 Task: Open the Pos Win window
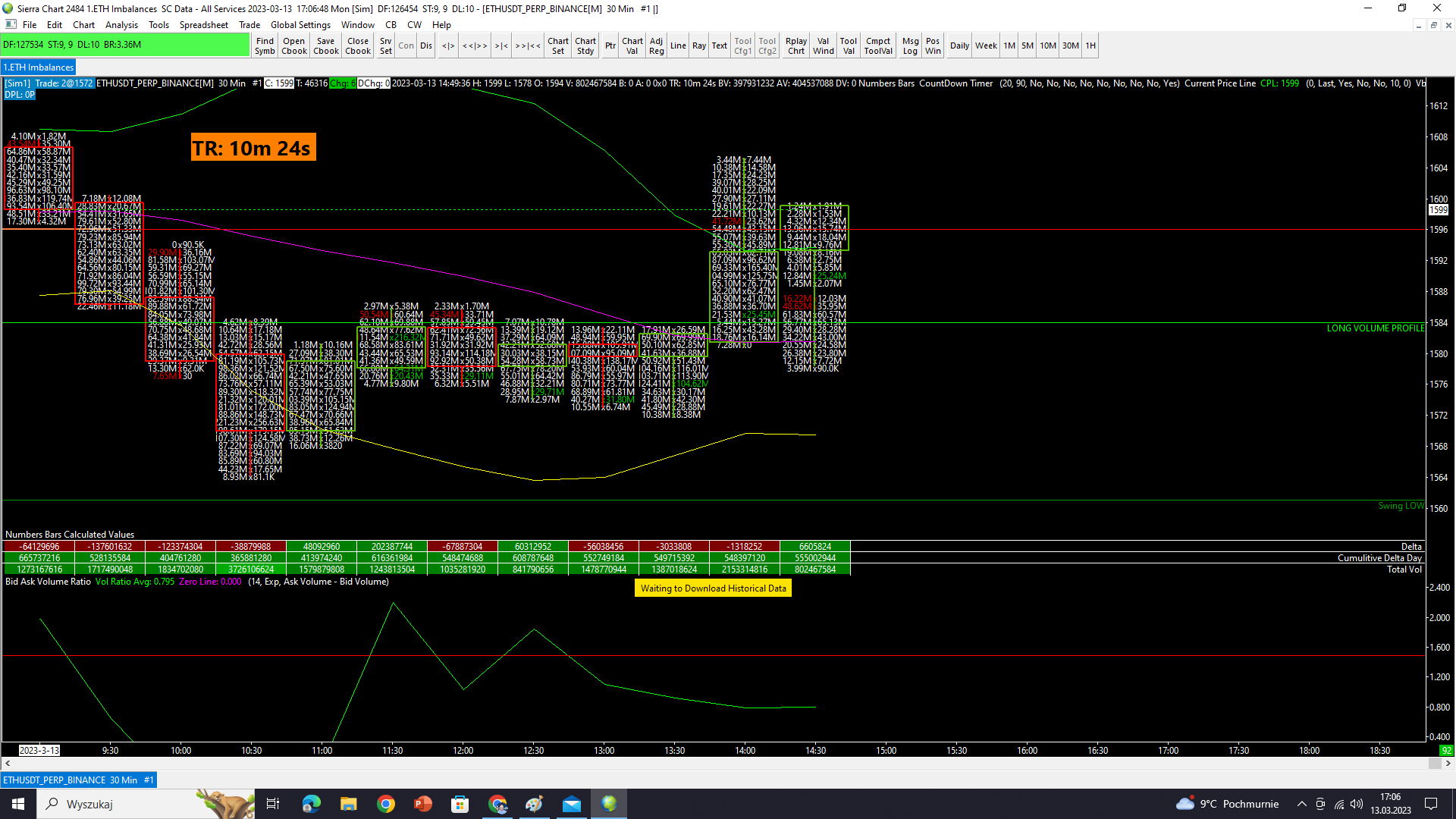pyautogui.click(x=933, y=45)
